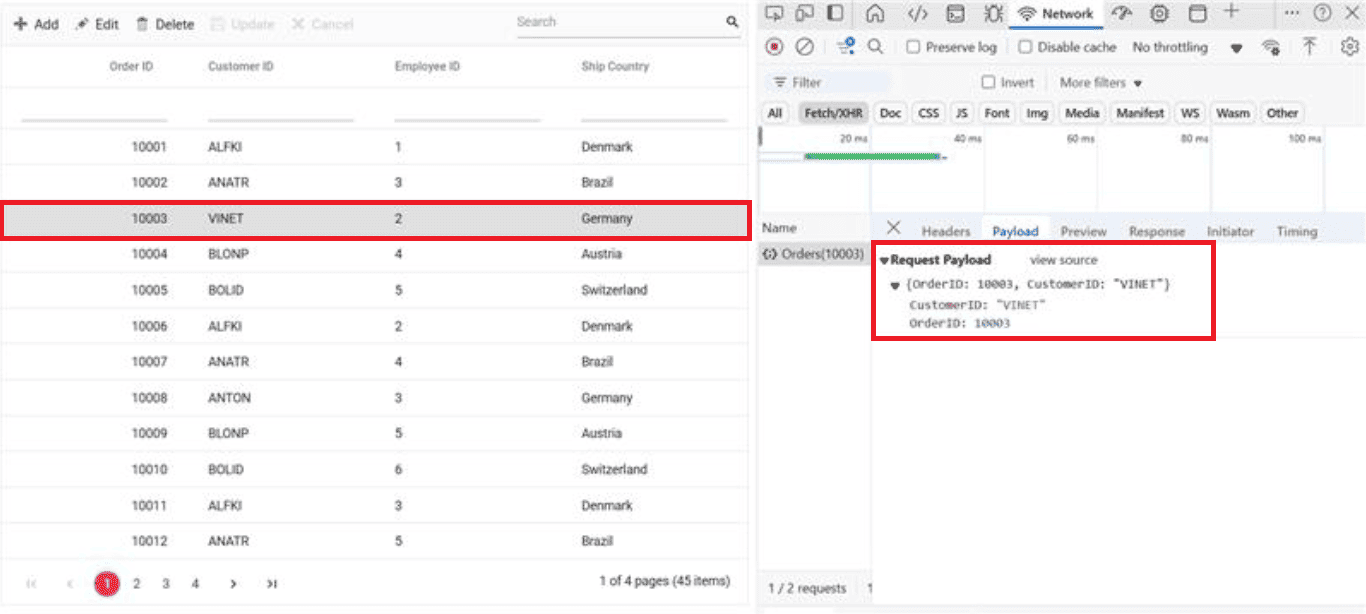This screenshot has height=614, width=1366.
Task: Collapse the Request Payload section
Action: click(x=884, y=260)
